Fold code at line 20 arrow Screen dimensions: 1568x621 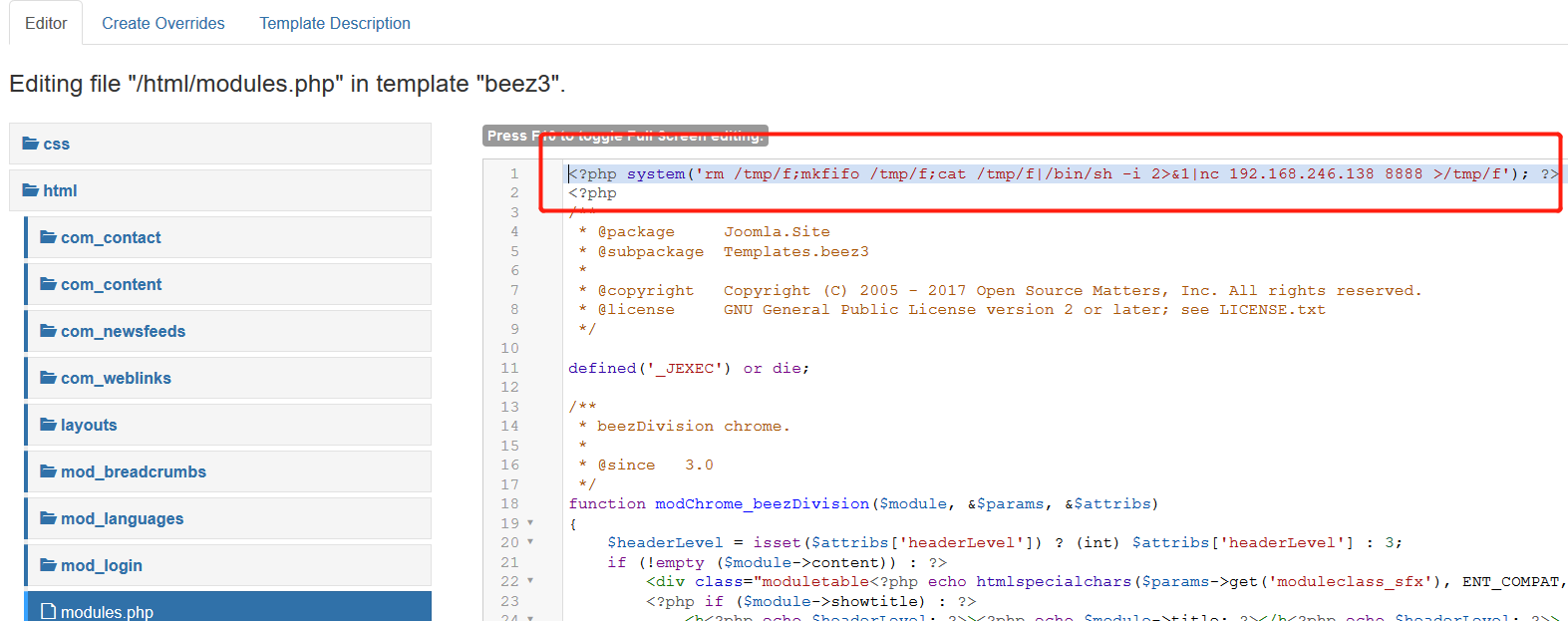(530, 542)
